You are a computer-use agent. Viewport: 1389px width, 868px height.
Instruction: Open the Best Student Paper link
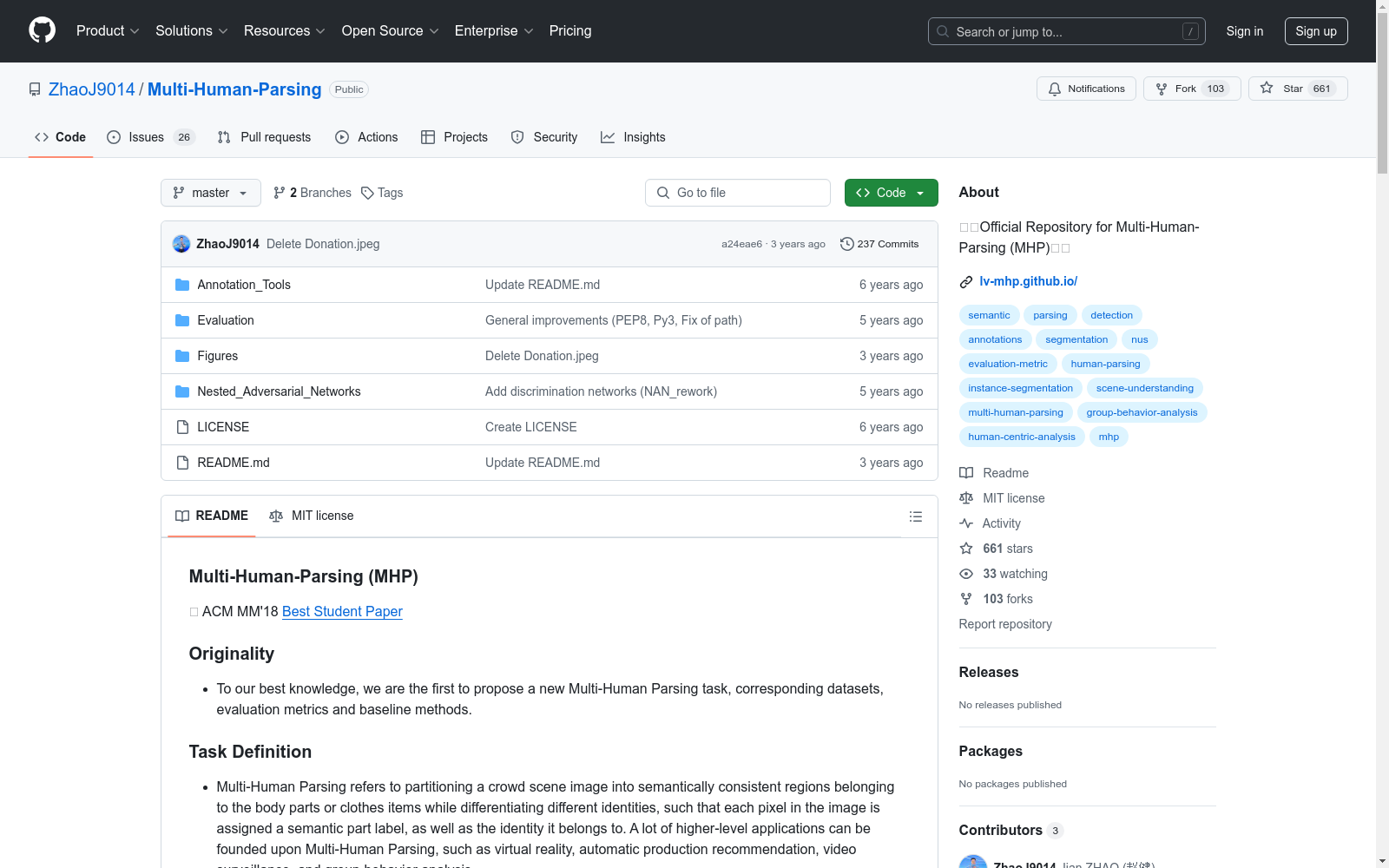click(342, 611)
